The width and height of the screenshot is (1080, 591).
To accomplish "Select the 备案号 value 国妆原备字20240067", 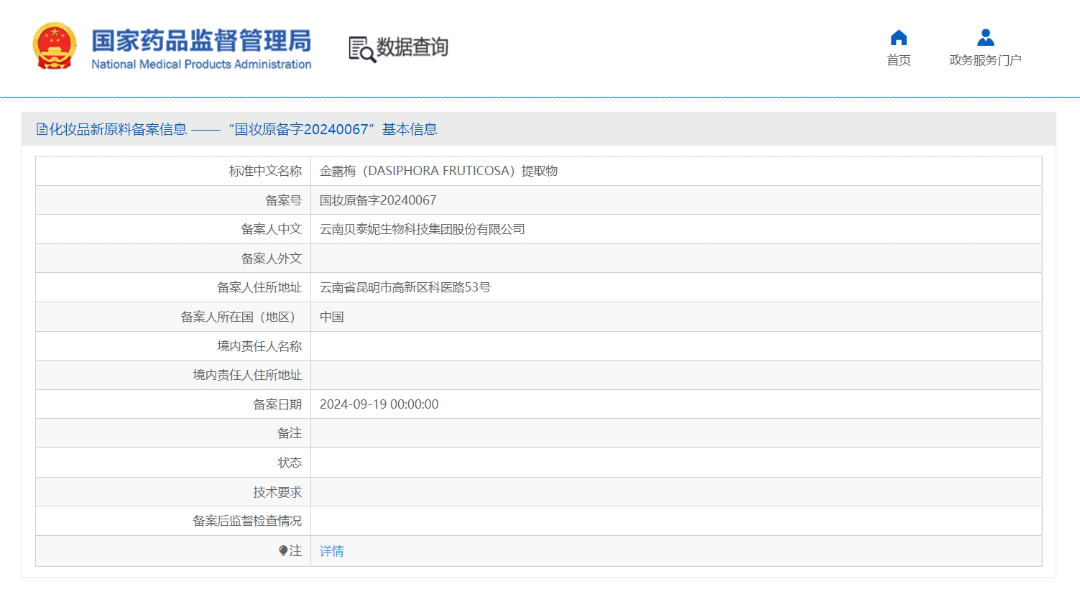I will point(378,200).
